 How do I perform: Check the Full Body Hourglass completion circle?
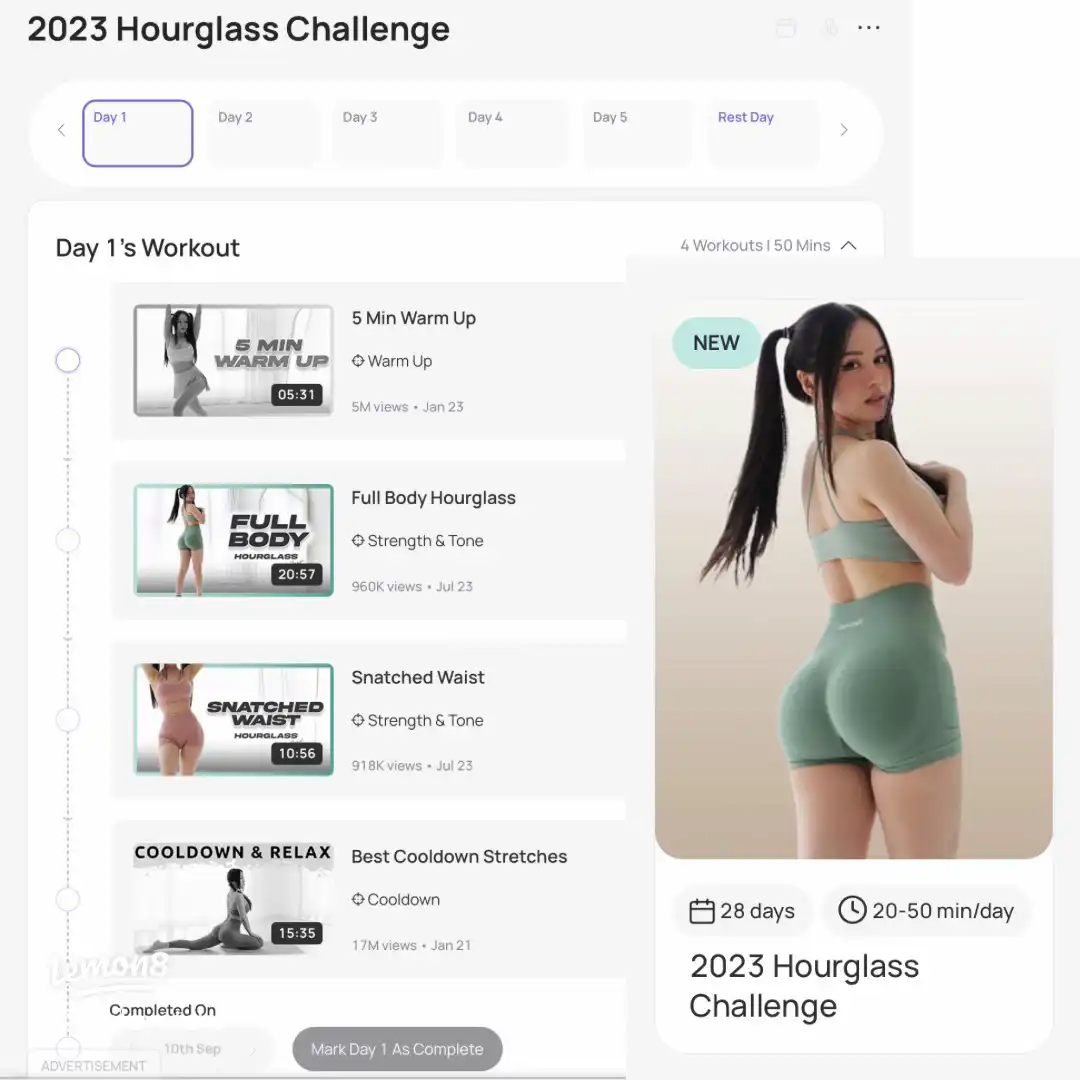pos(68,540)
